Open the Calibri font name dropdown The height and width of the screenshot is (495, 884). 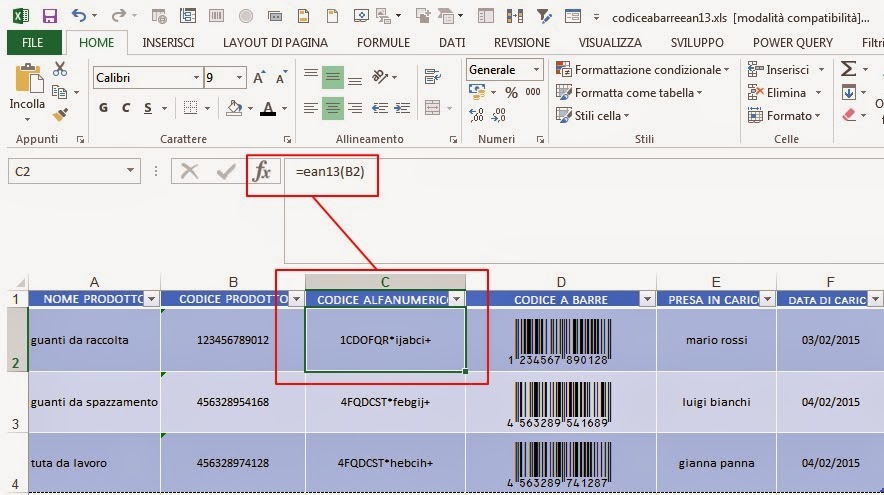196,78
